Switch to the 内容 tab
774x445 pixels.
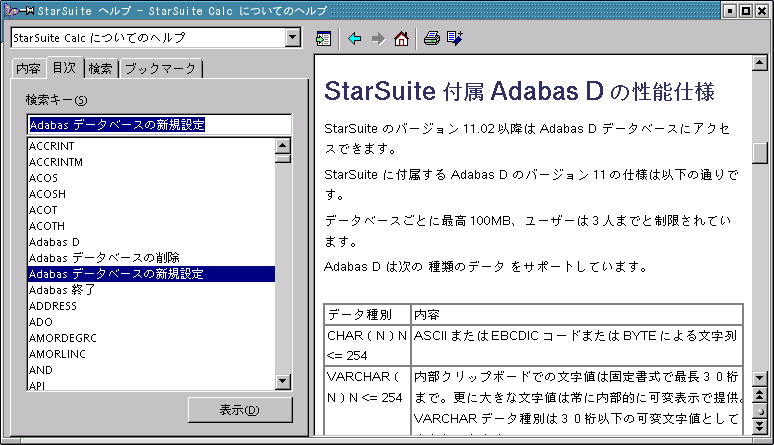click(28, 69)
